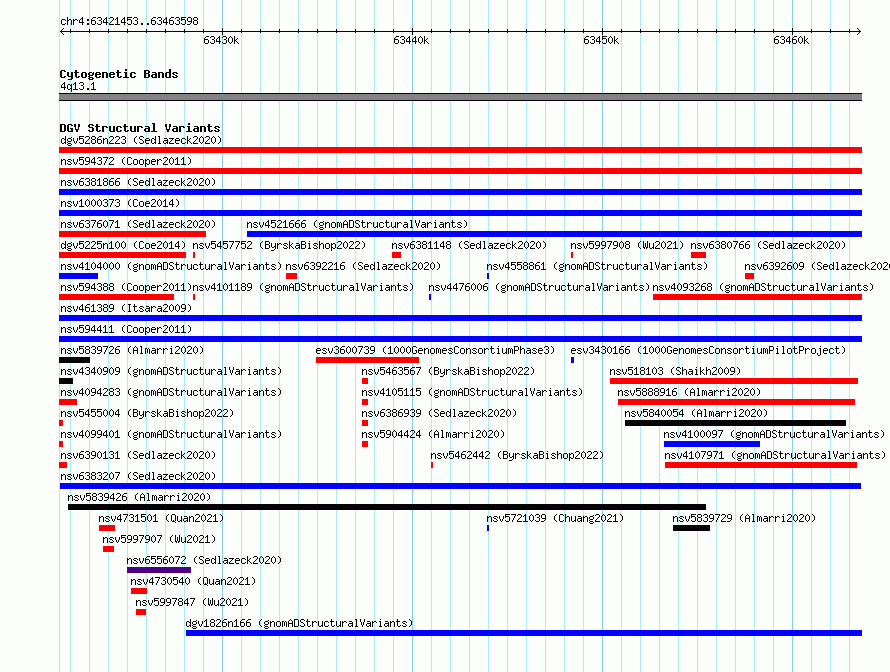Select the nsv4731501 (Quan2021) label
This screenshot has width=890, height=672.
161,518
